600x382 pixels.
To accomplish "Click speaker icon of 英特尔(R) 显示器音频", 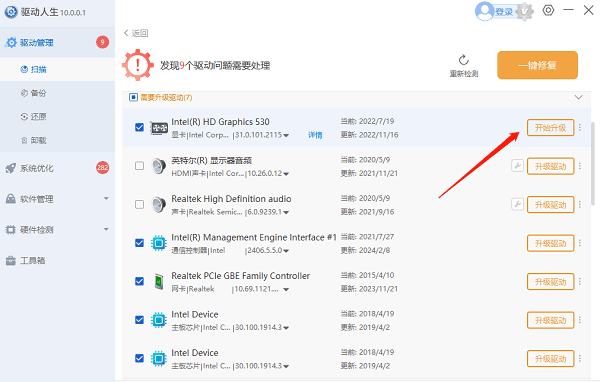I will tap(158, 166).
